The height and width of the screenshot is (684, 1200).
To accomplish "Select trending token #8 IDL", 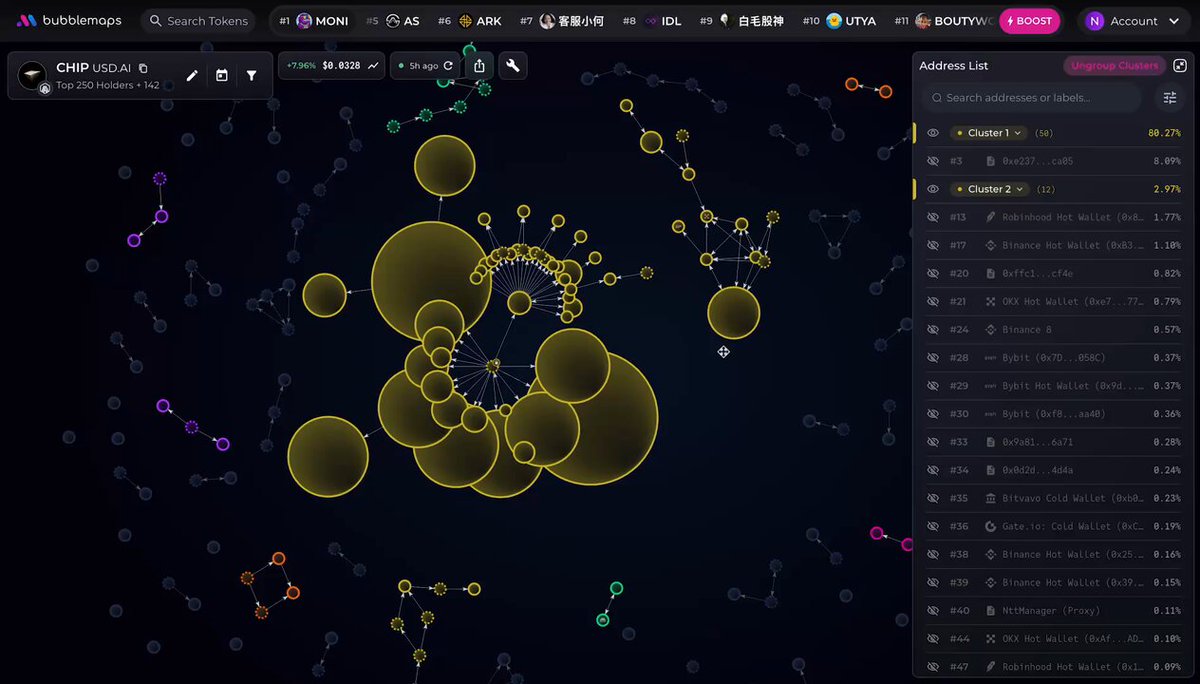I will point(652,21).
